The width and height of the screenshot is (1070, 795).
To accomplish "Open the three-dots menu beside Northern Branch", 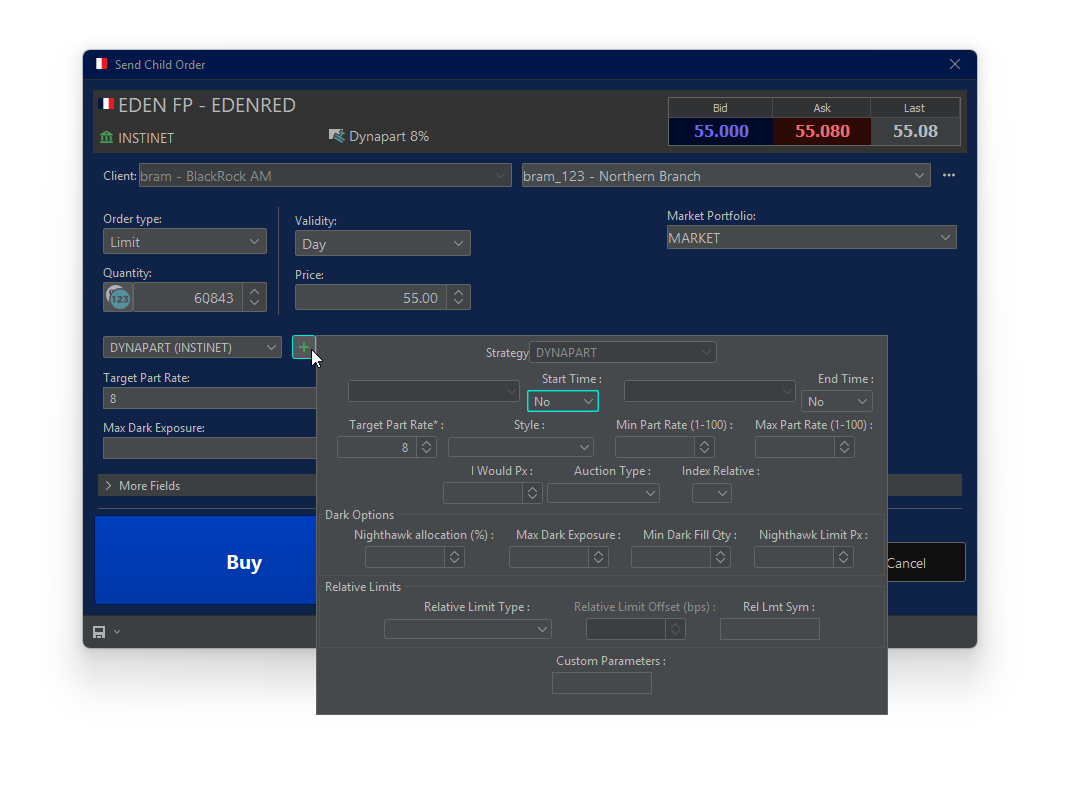I will tap(949, 175).
